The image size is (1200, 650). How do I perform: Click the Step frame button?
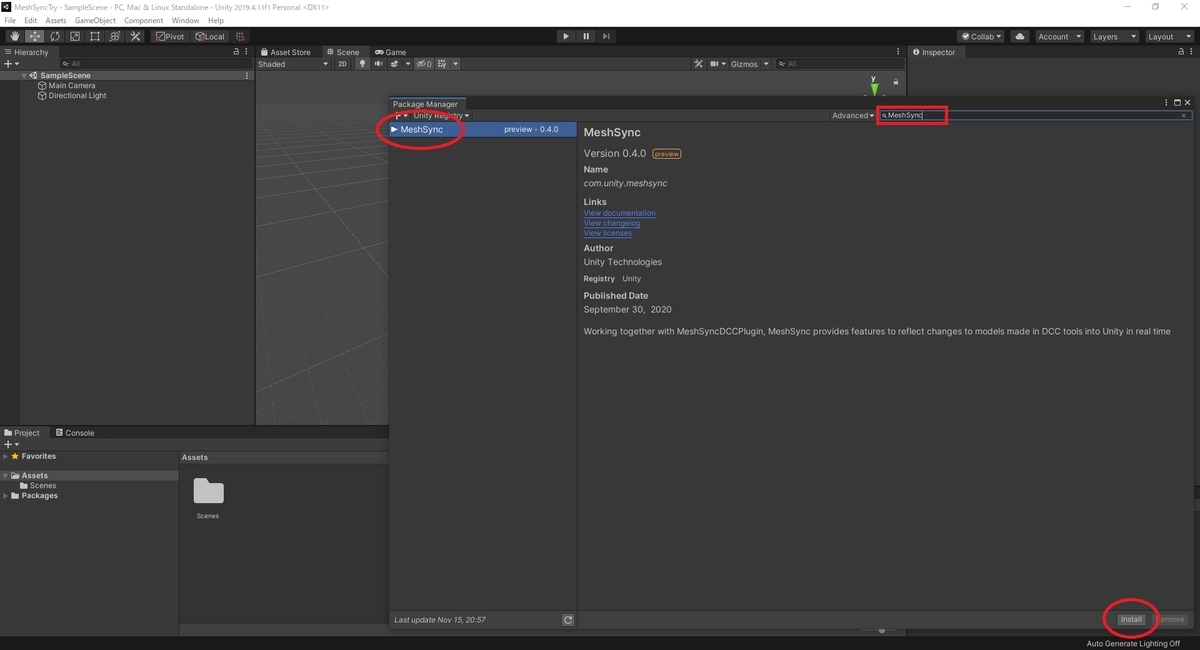click(606, 36)
